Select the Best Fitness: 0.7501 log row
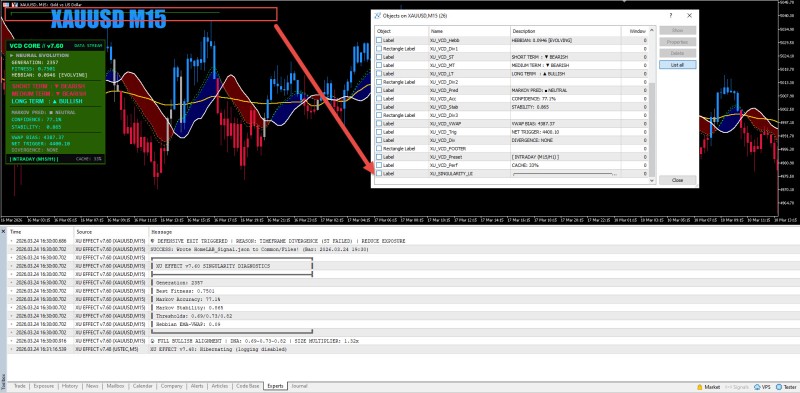 403,290
